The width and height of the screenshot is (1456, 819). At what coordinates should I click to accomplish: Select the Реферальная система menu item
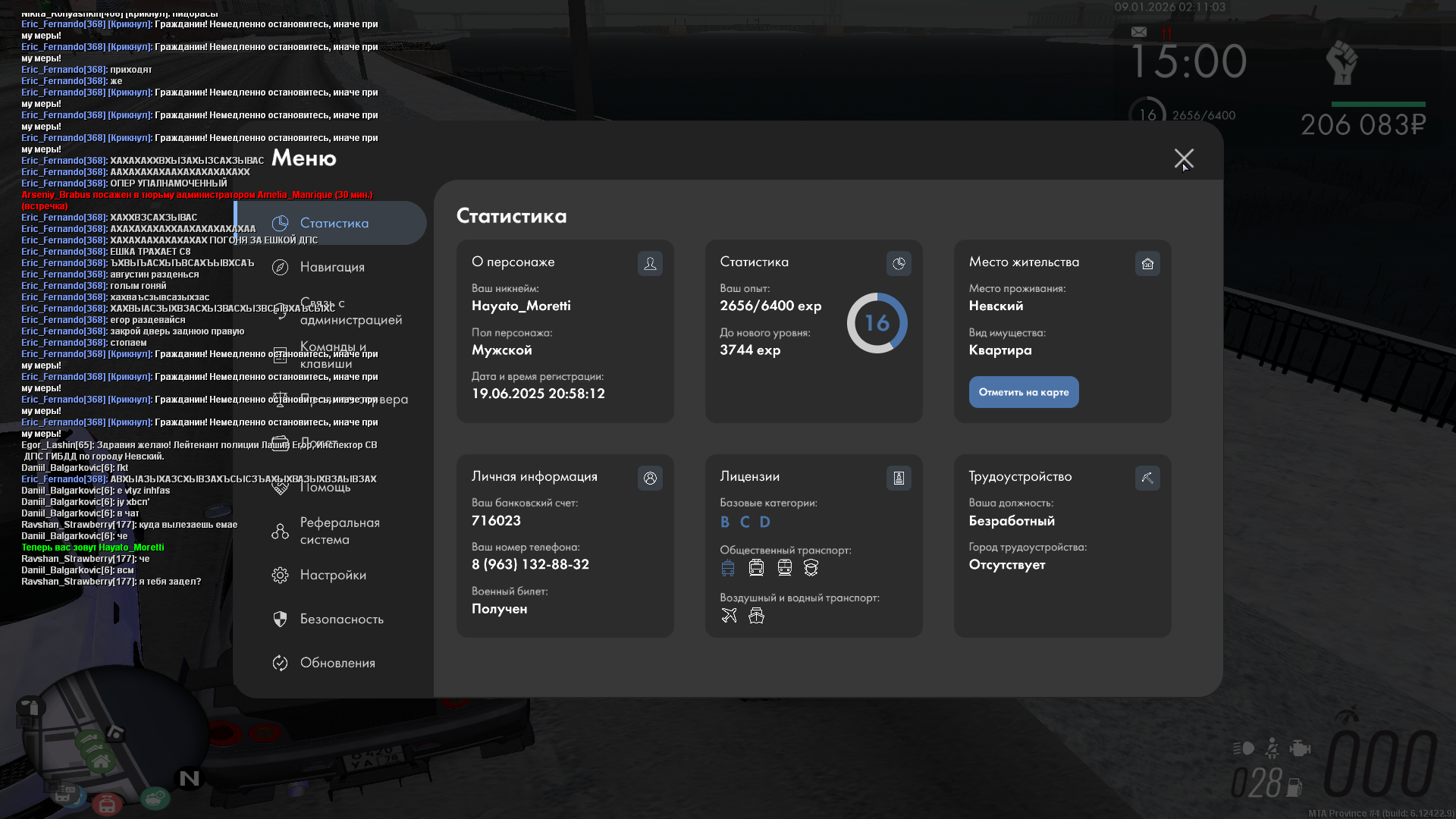[339, 531]
